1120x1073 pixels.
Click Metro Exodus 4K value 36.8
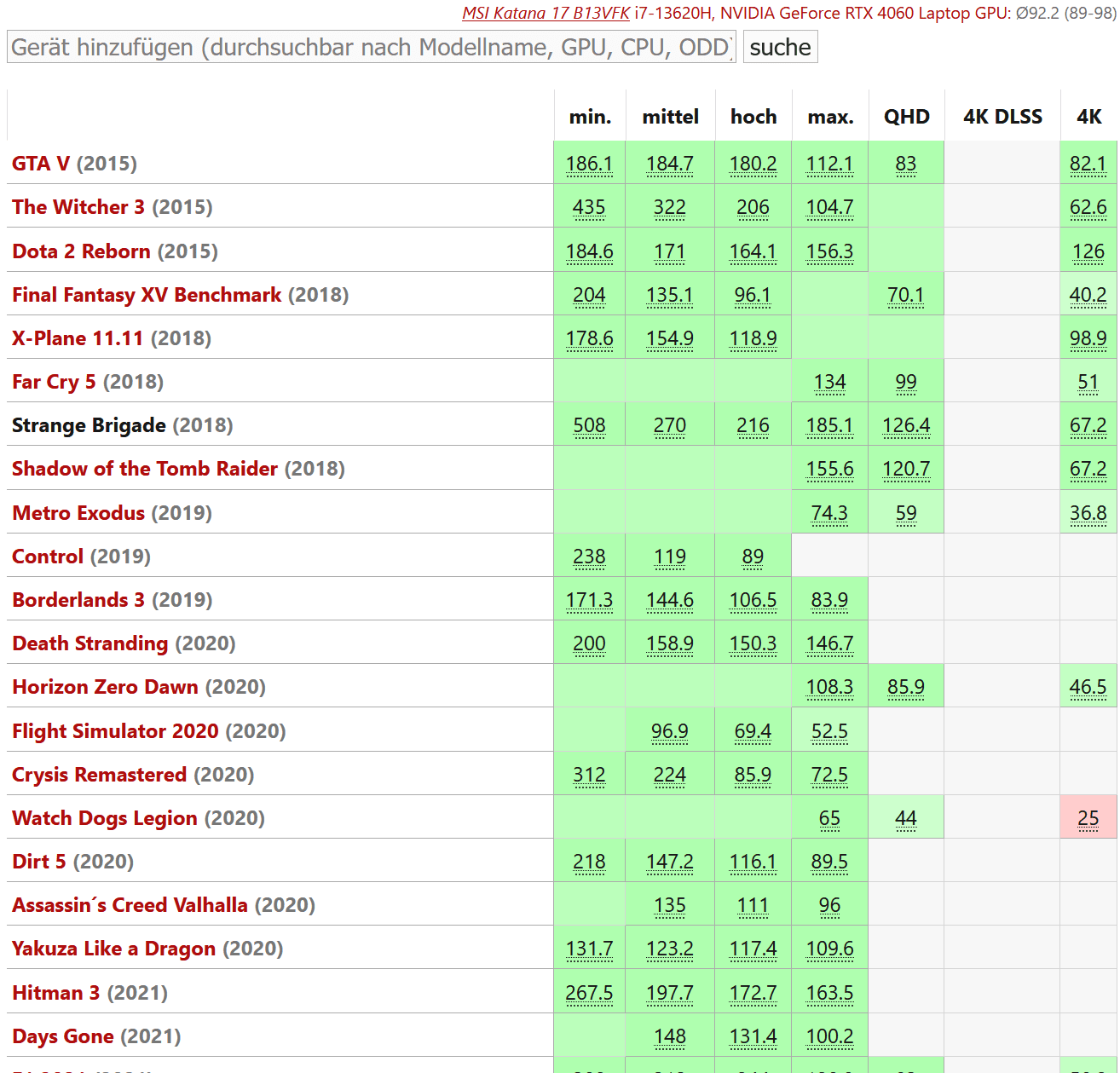point(1088,513)
